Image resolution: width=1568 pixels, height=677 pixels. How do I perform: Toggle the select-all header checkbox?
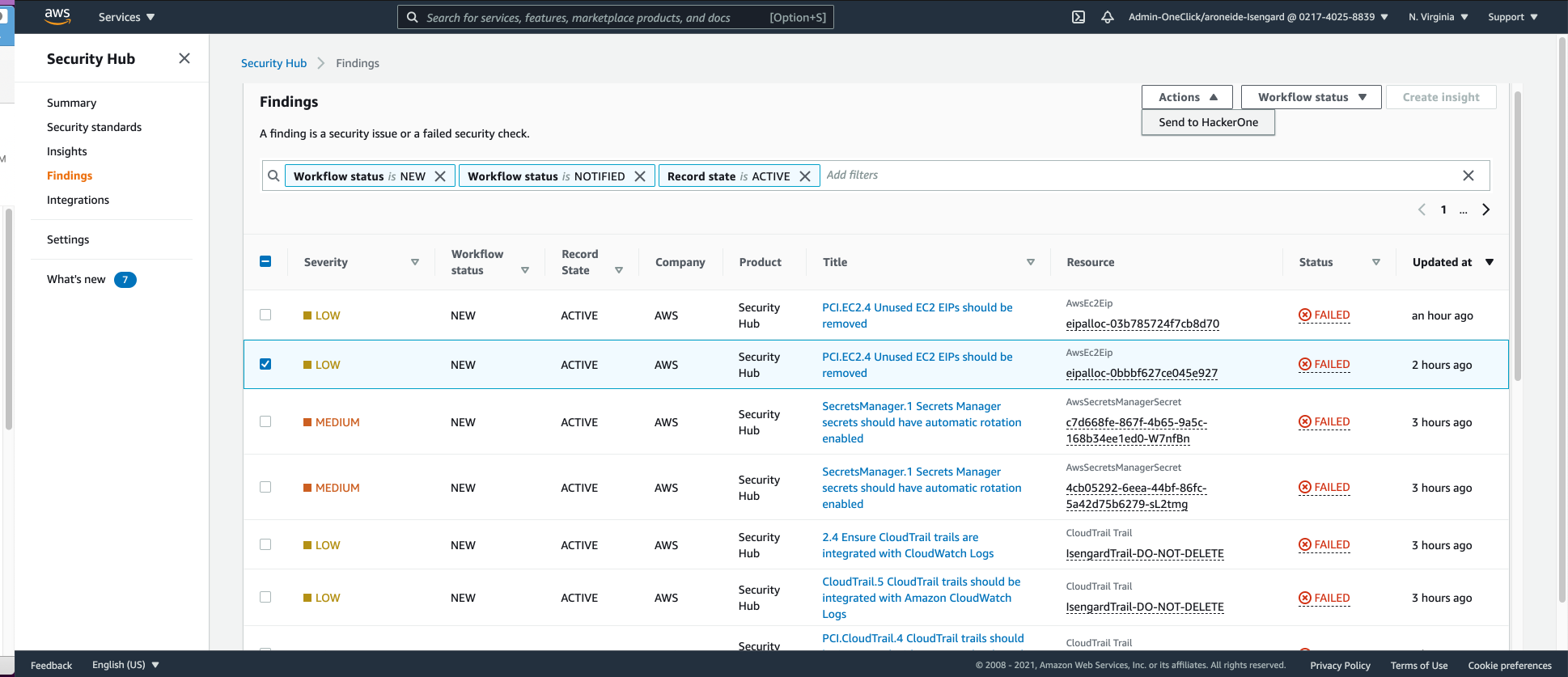click(265, 261)
